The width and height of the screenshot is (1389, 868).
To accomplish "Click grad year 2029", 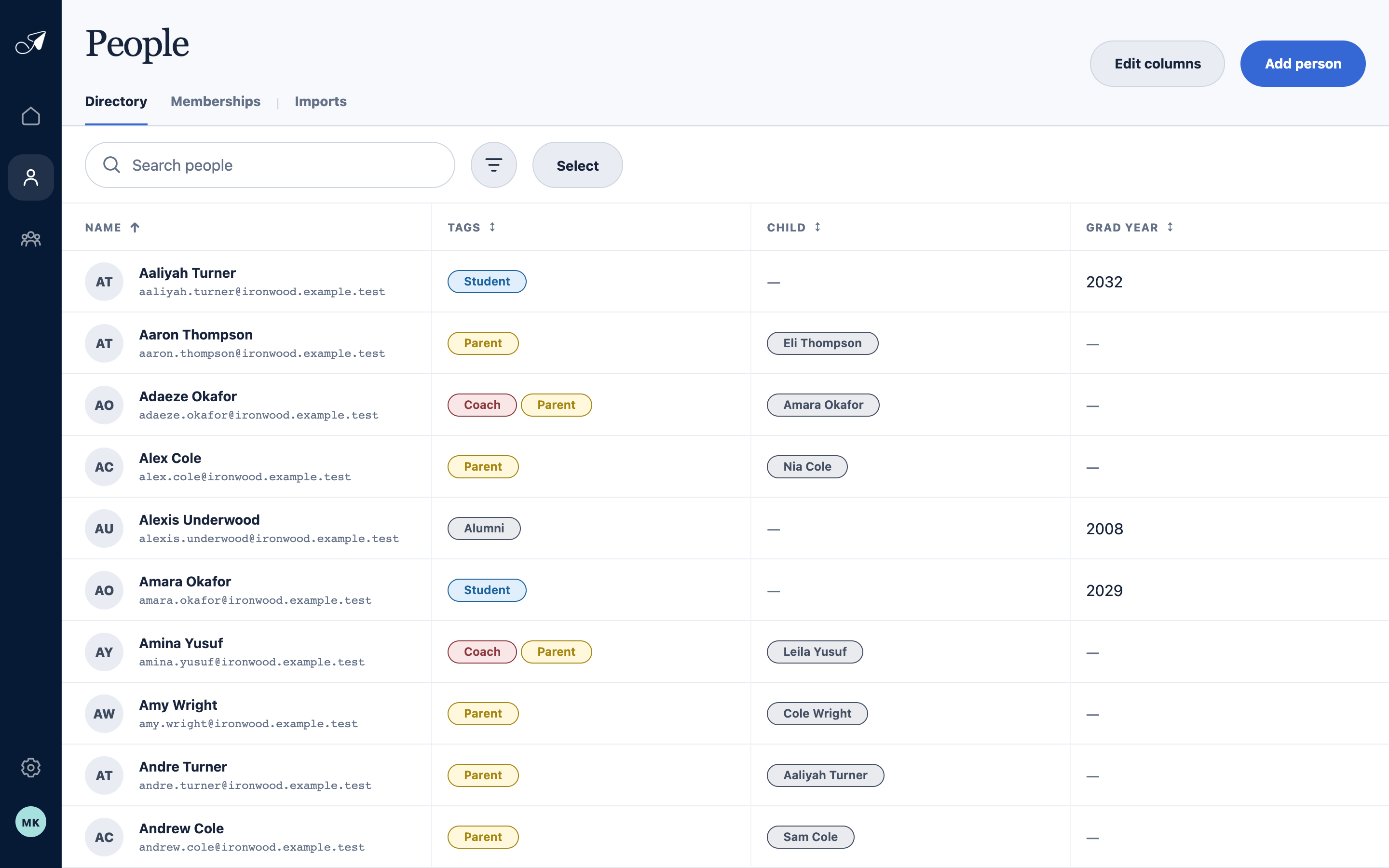I will [x=1104, y=590].
